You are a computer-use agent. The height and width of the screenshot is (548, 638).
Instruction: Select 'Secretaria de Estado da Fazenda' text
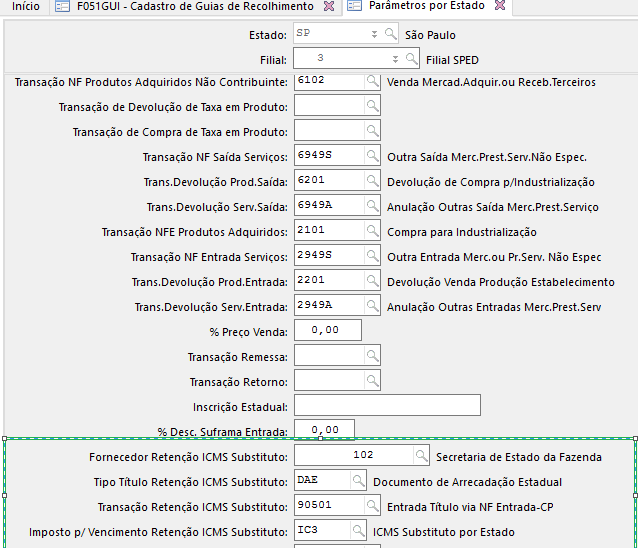(x=519, y=457)
